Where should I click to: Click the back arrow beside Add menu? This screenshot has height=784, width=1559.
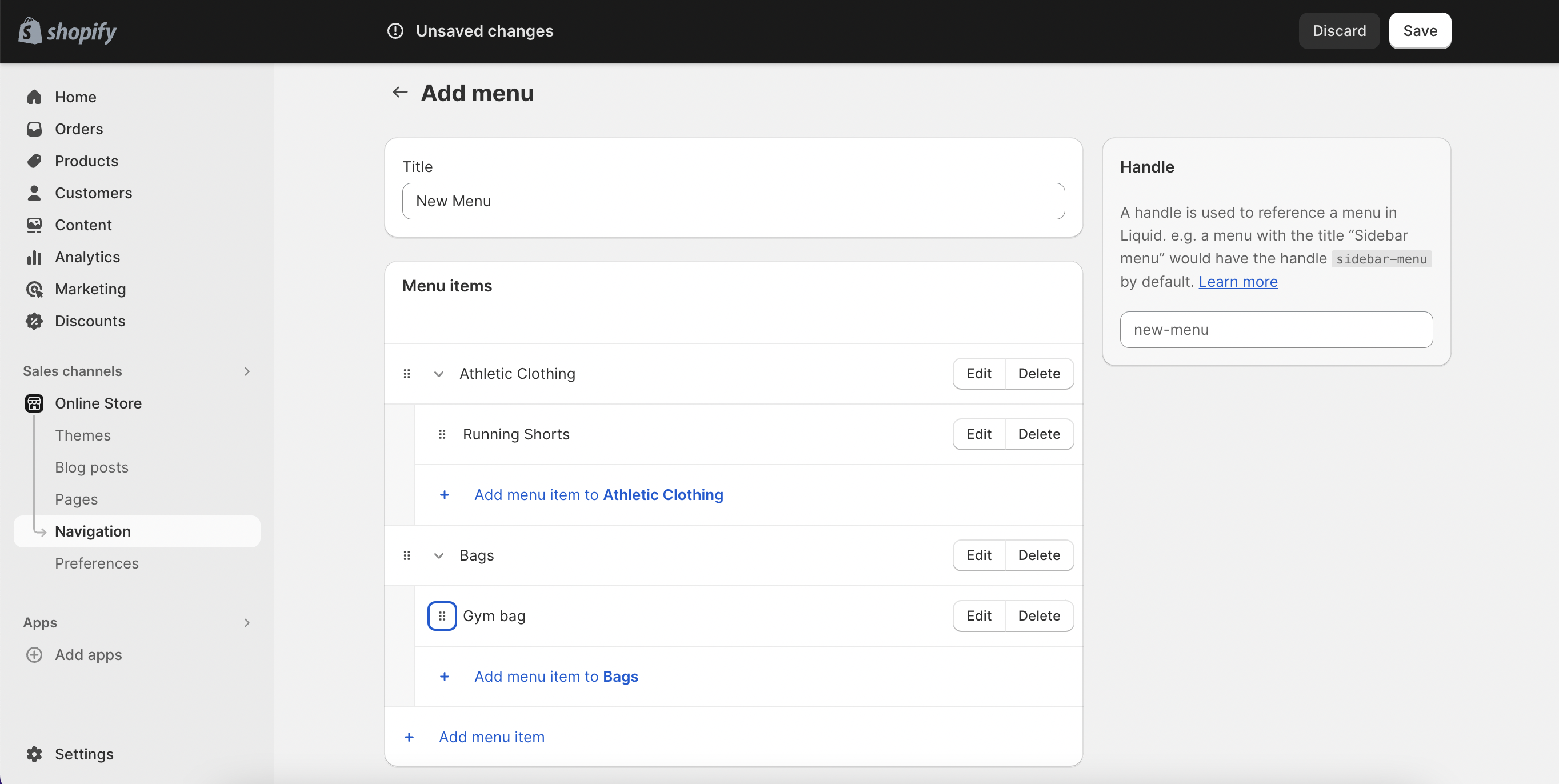coord(399,92)
